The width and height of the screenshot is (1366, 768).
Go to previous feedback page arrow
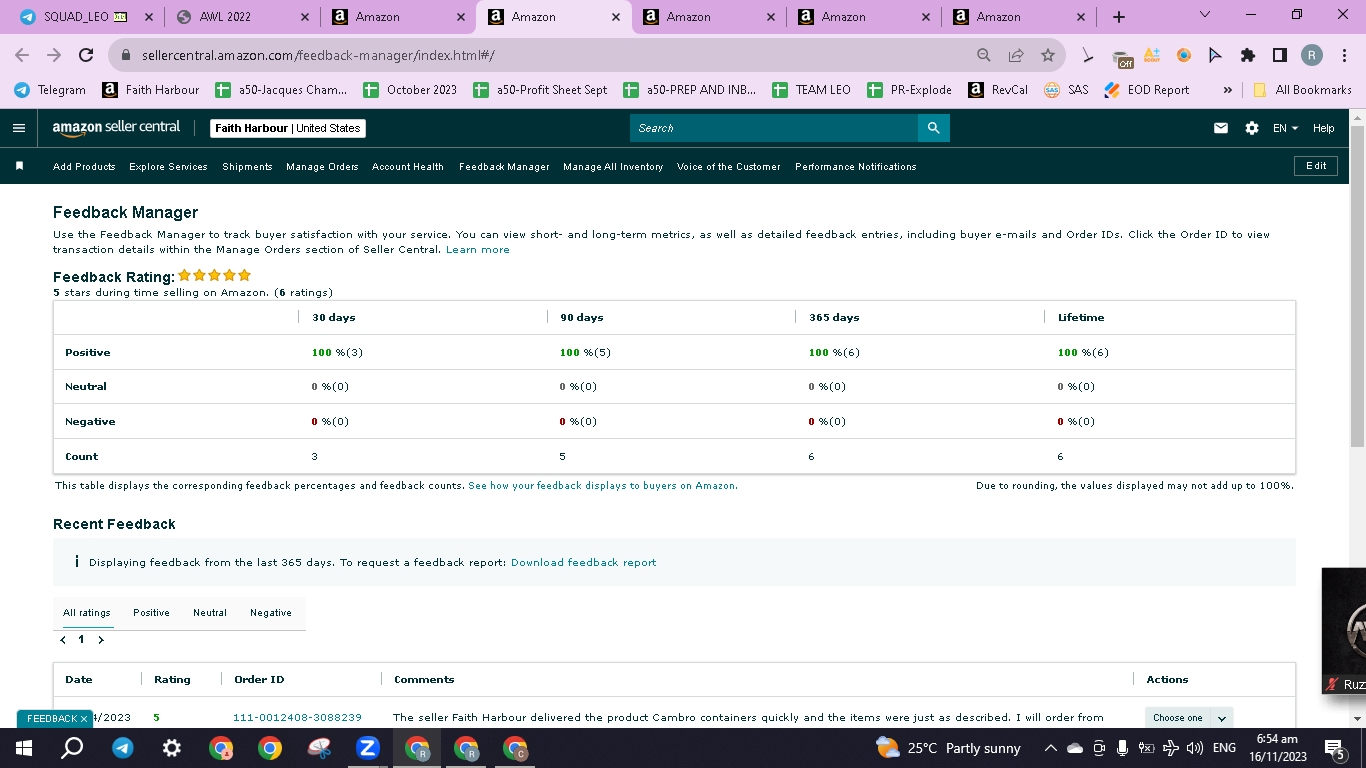pos(64,640)
